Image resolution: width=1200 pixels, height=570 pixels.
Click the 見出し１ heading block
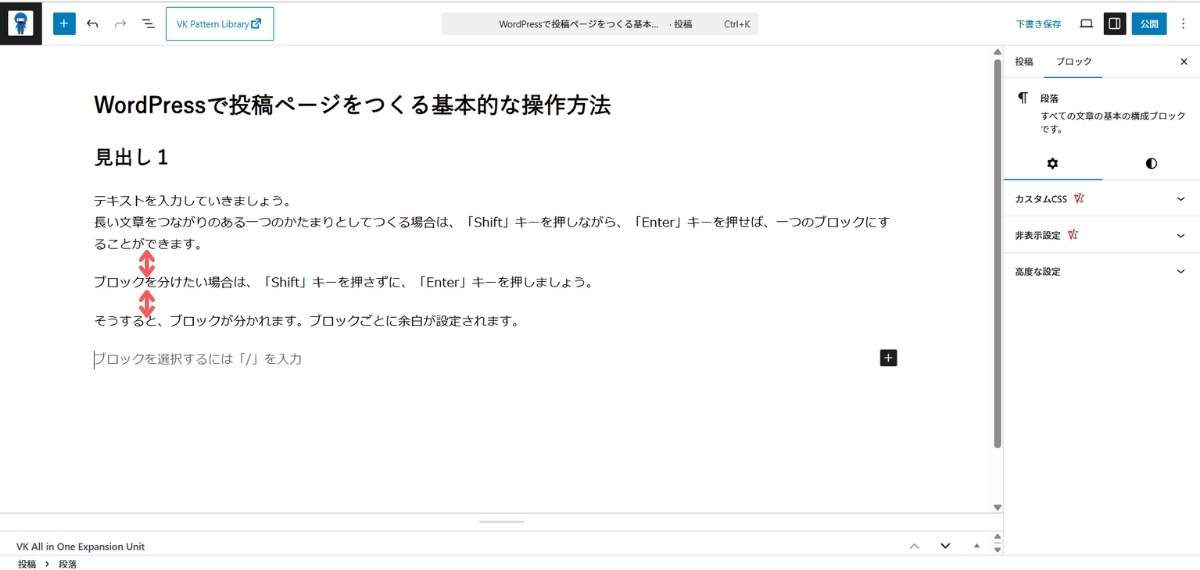[x=131, y=157]
